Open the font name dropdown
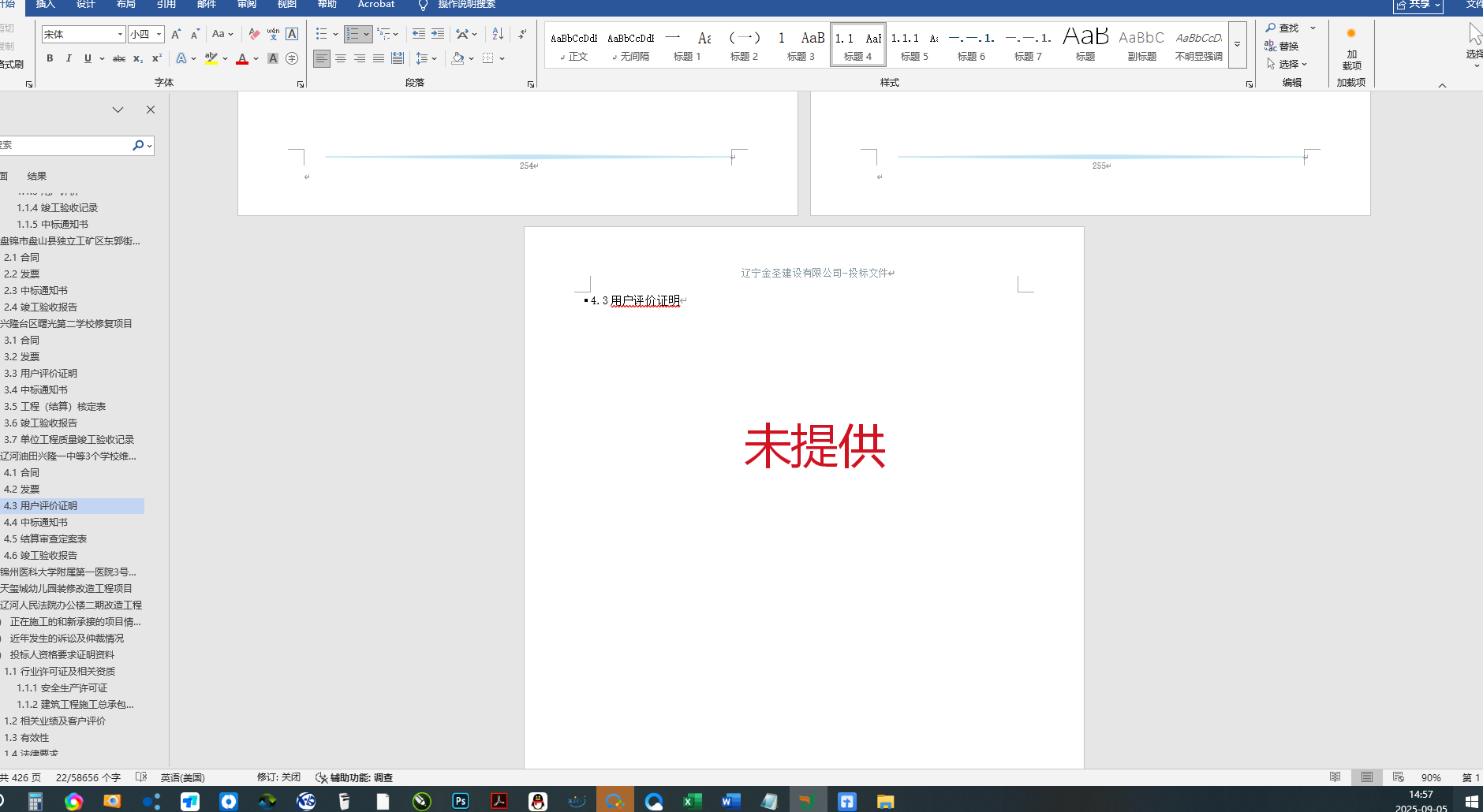The image size is (1483, 812). coord(120,34)
